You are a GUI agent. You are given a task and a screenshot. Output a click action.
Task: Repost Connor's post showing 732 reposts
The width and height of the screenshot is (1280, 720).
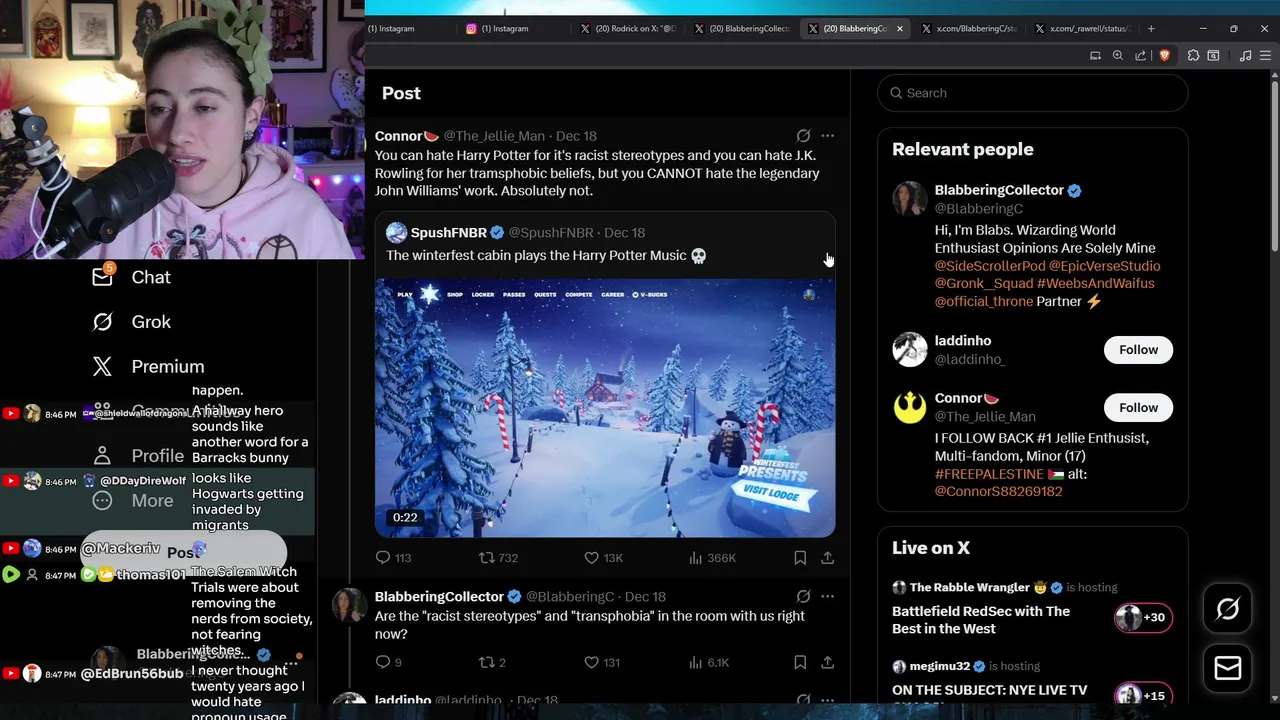coord(498,558)
